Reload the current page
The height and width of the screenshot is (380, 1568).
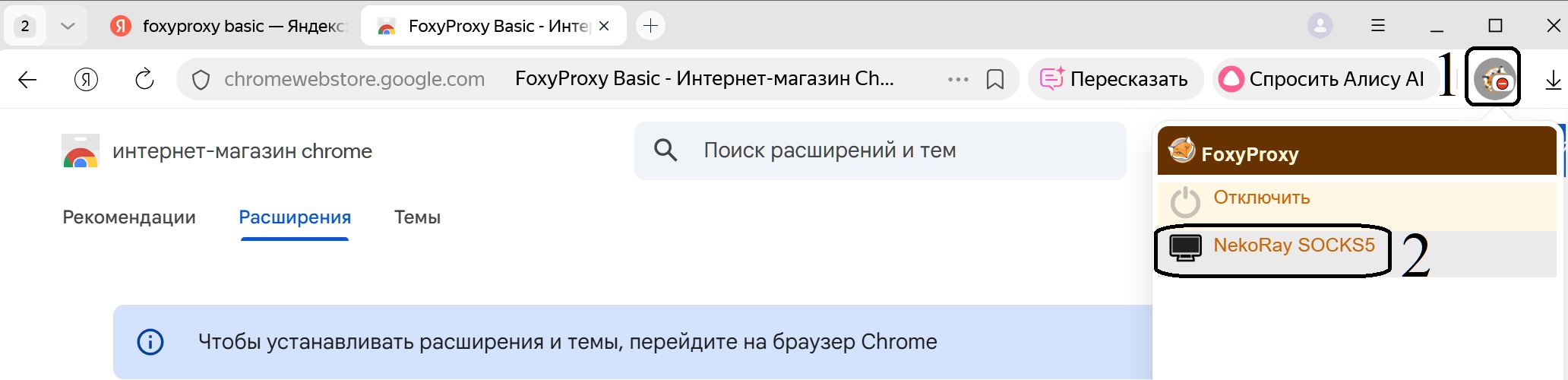point(144,79)
